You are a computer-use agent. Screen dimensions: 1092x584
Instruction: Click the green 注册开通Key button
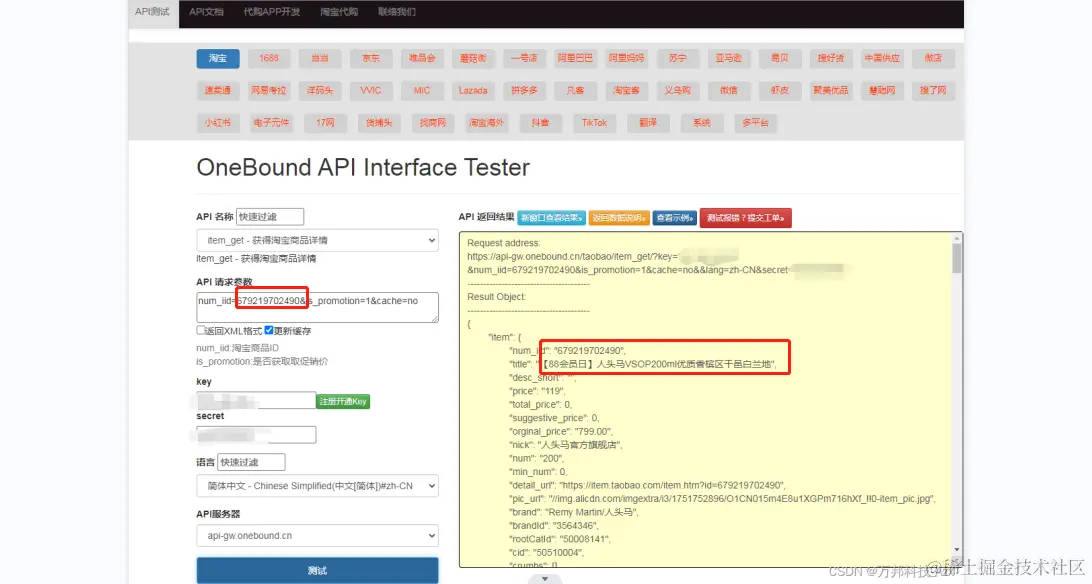click(x=343, y=402)
